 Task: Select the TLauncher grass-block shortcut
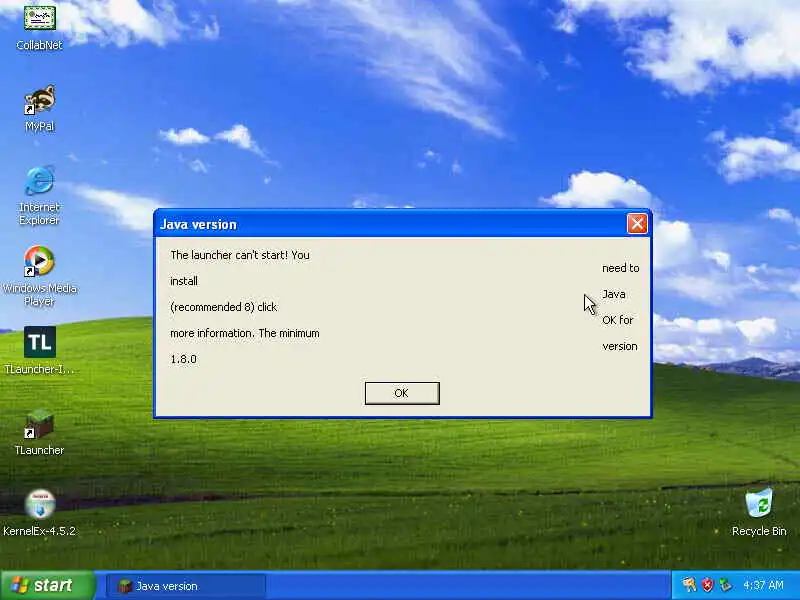(39, 432)
